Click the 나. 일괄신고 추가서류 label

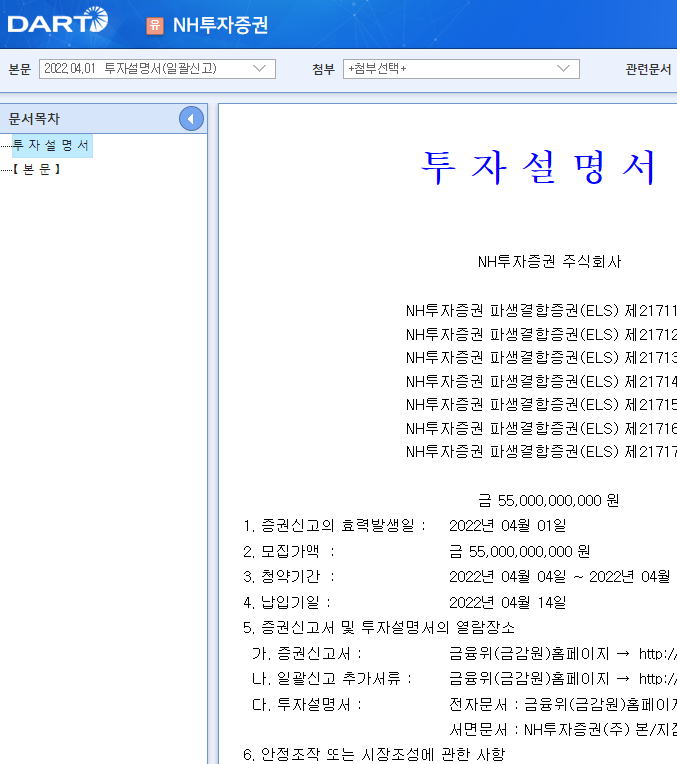pyautogui.click(x=332, y=679)
